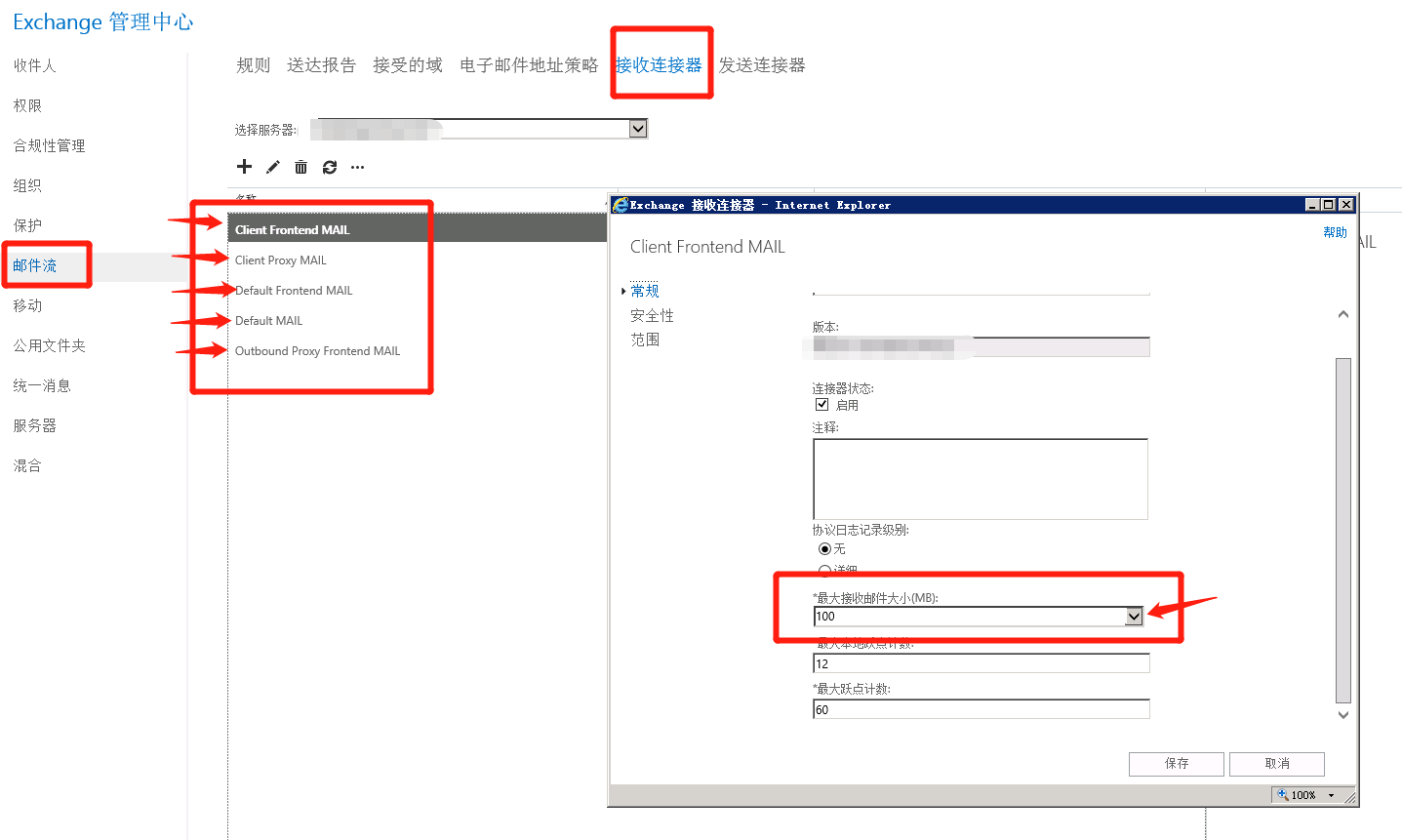
Task: Click the trash delete connector icon
Action: click(x=300, y=167)
